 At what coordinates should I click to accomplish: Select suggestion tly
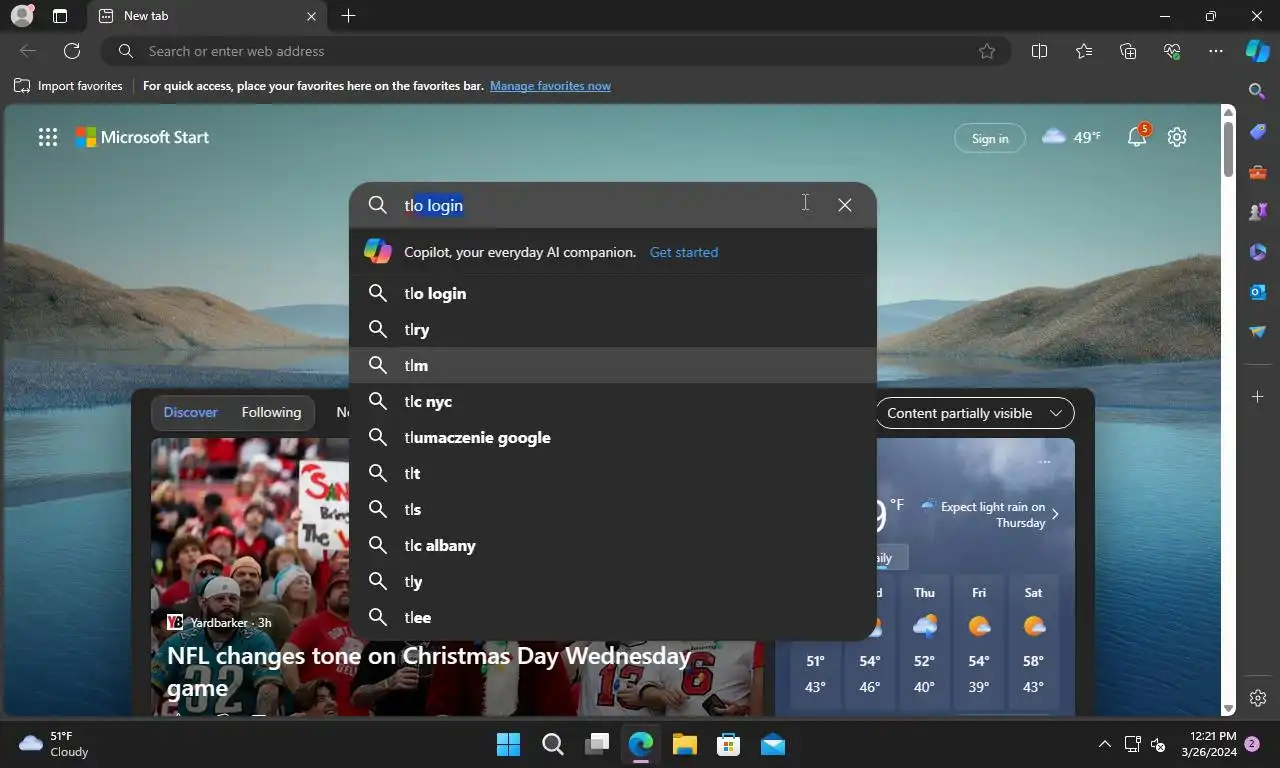tap(613, 581)
